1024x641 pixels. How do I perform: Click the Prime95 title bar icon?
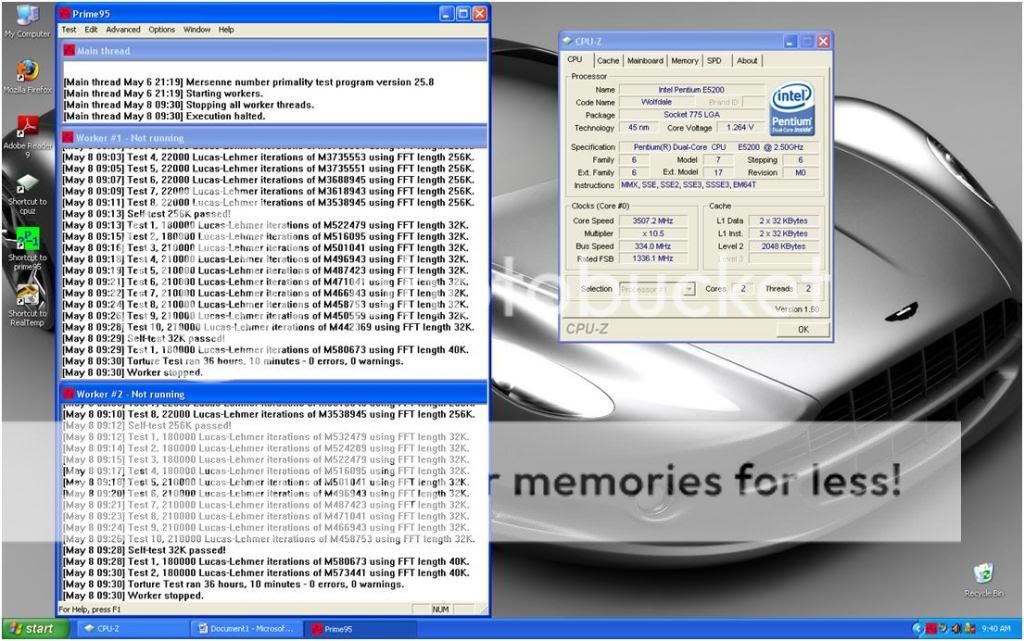pyautogui.click(x=64, y=13)
